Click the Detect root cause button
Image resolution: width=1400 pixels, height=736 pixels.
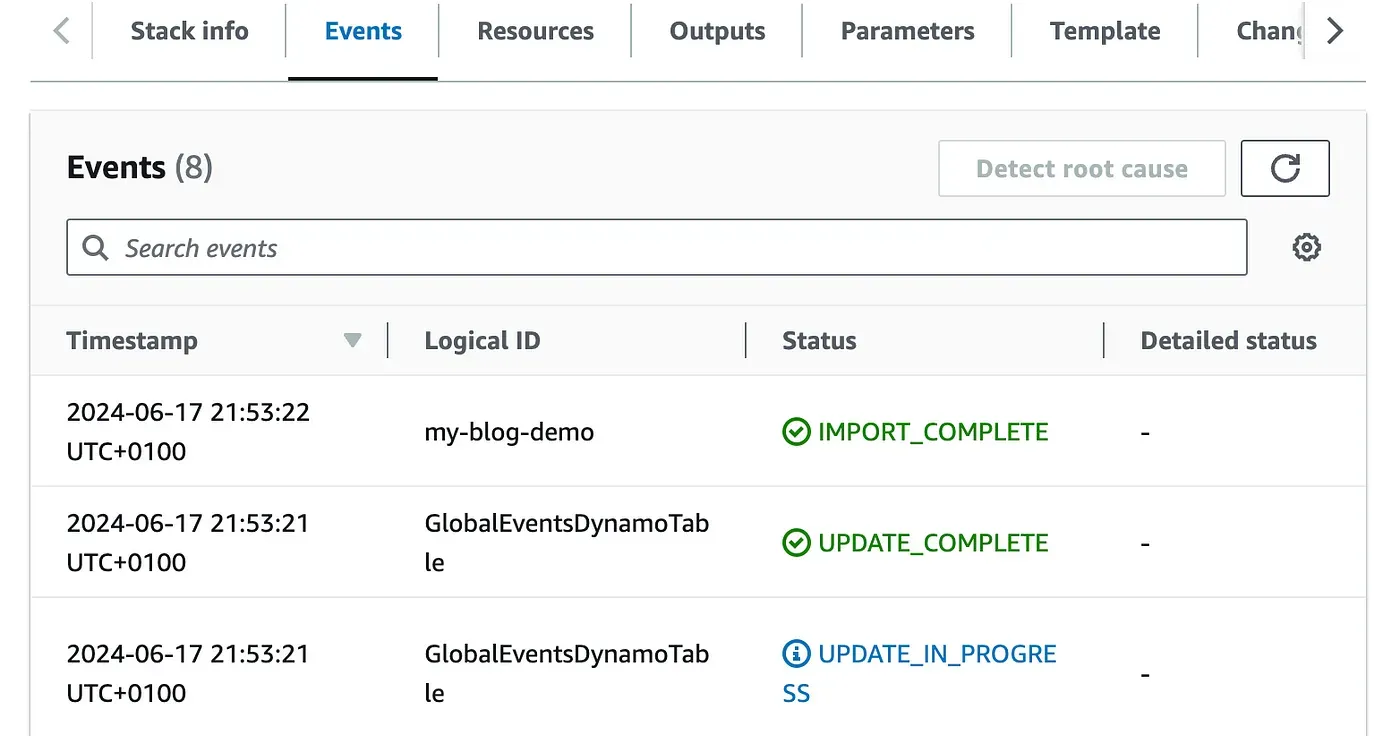click(x=1082, y=168)
